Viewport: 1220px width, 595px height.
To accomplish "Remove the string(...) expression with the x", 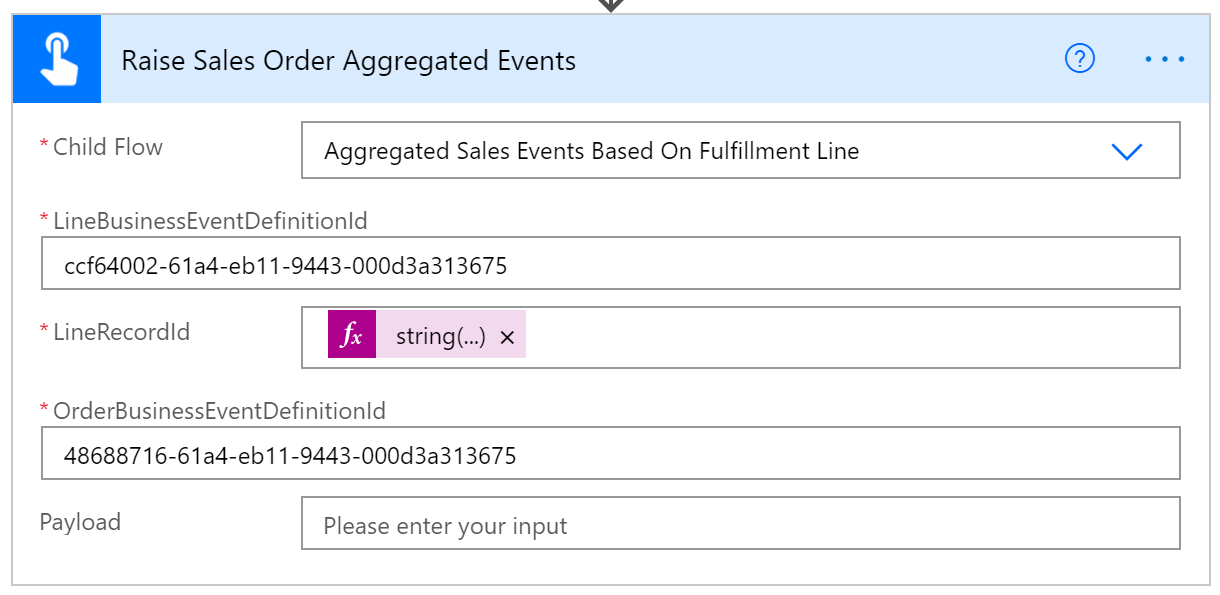I will [507, 337].
